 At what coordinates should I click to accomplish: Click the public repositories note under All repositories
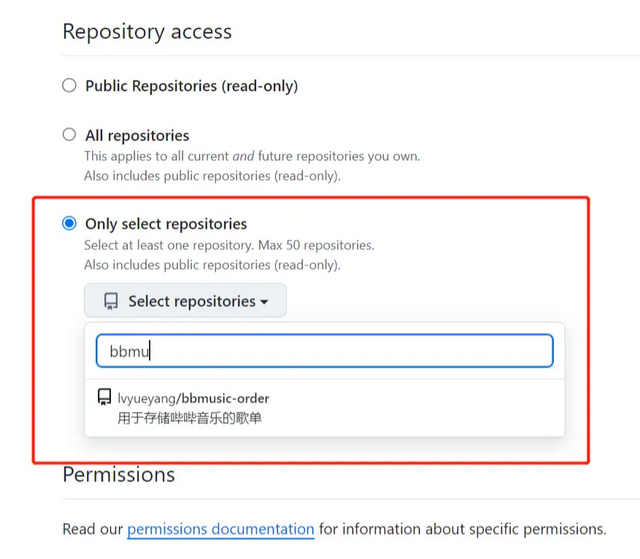212,176
